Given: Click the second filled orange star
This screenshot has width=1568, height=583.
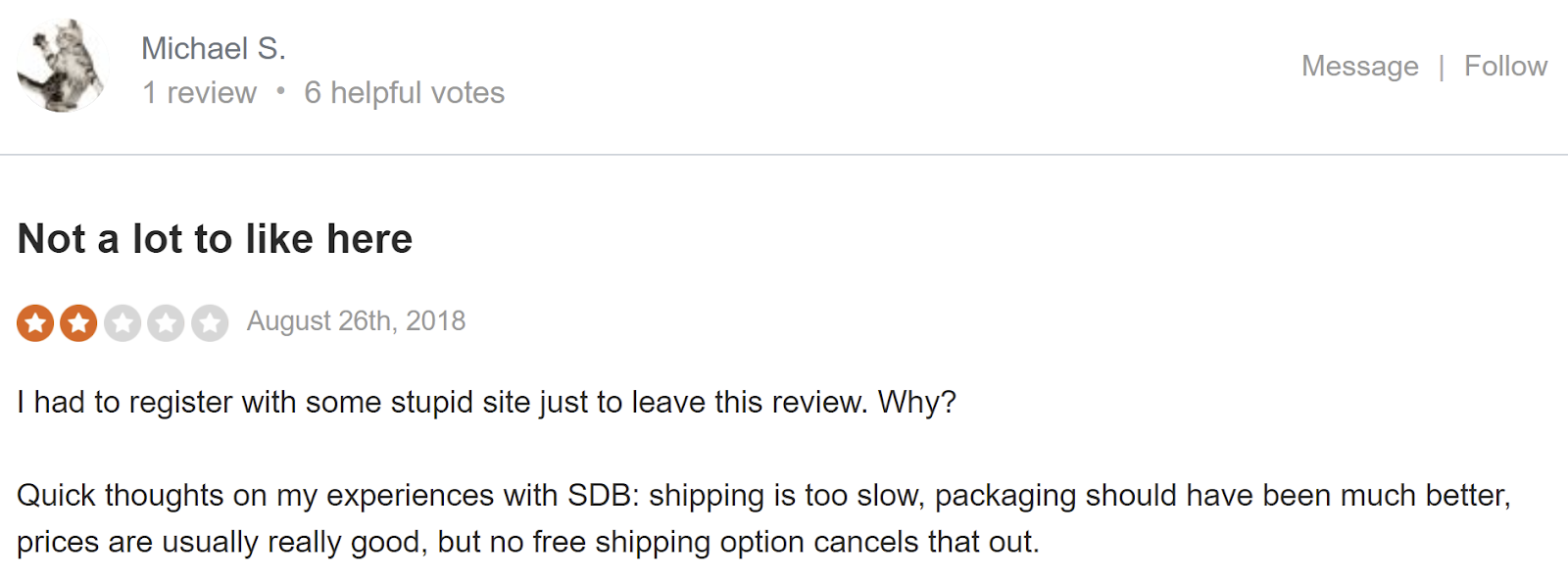Looking at the screenshot, I should [78, 322].
